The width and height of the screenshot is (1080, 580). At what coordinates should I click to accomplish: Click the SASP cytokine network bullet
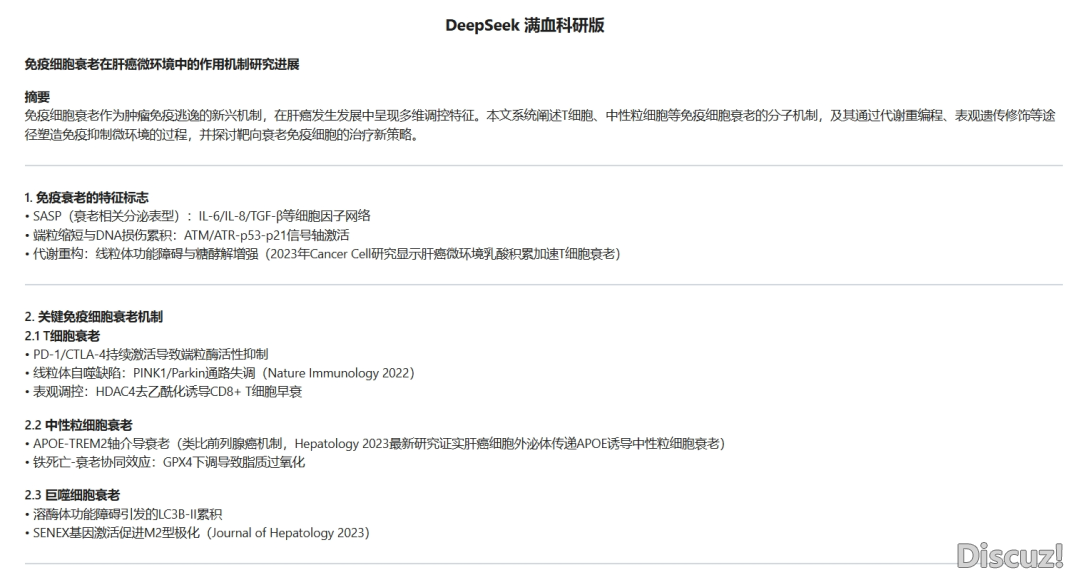coord(198,216)
